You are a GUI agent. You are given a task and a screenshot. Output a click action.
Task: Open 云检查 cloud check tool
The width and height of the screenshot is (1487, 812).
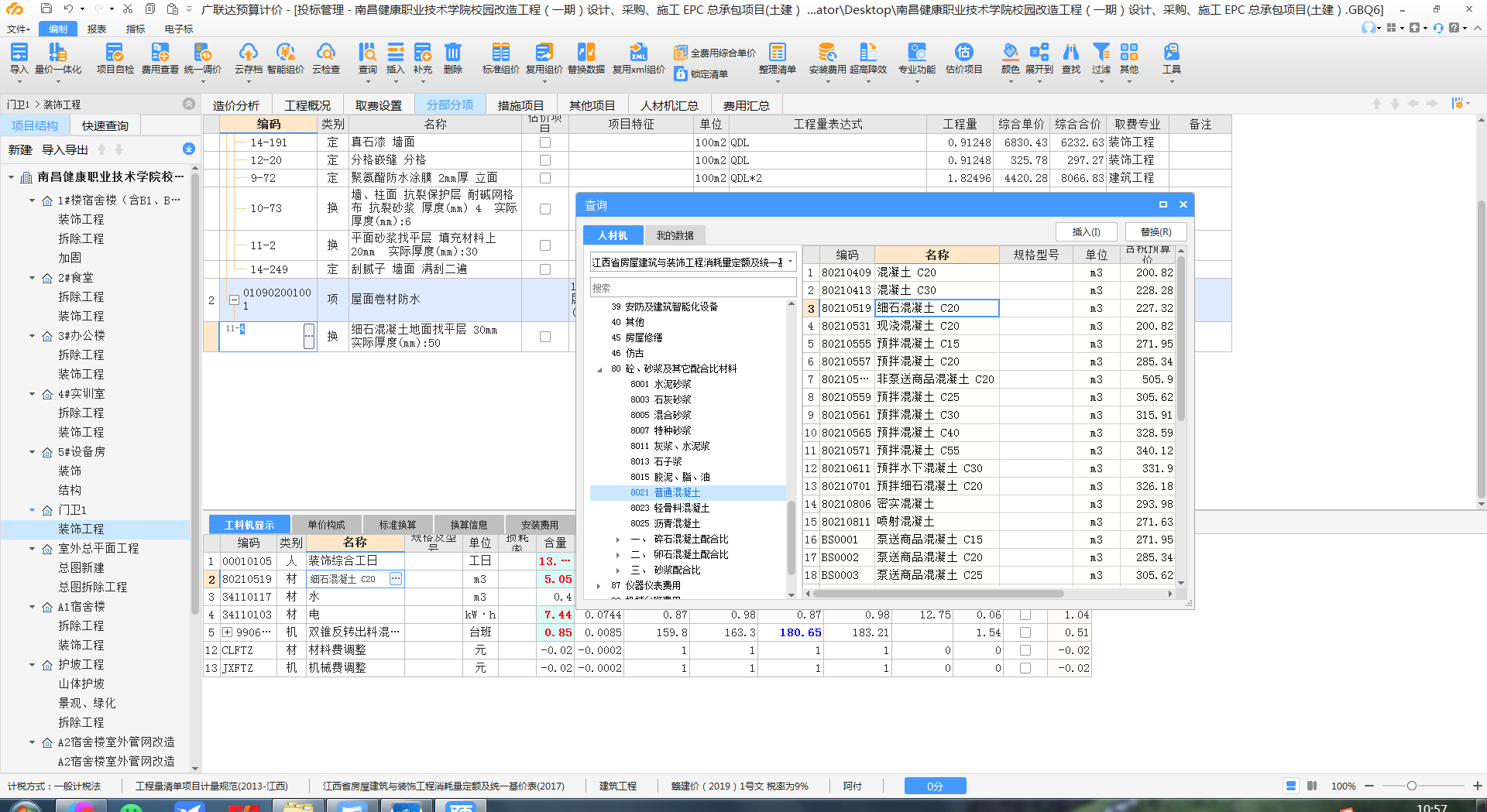(x=326, y=59)
